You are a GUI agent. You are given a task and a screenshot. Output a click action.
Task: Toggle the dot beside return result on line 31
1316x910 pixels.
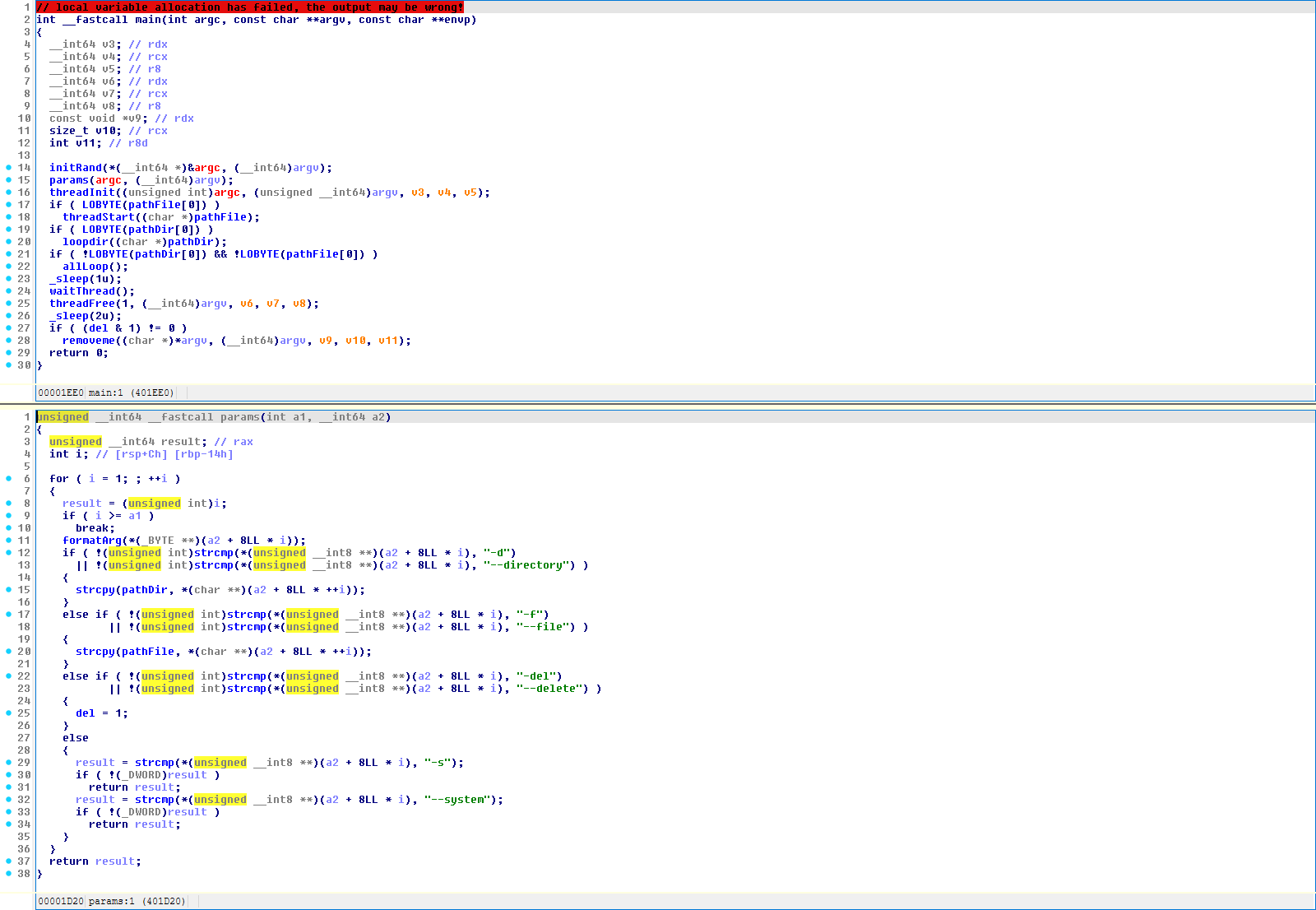(8, 787)
